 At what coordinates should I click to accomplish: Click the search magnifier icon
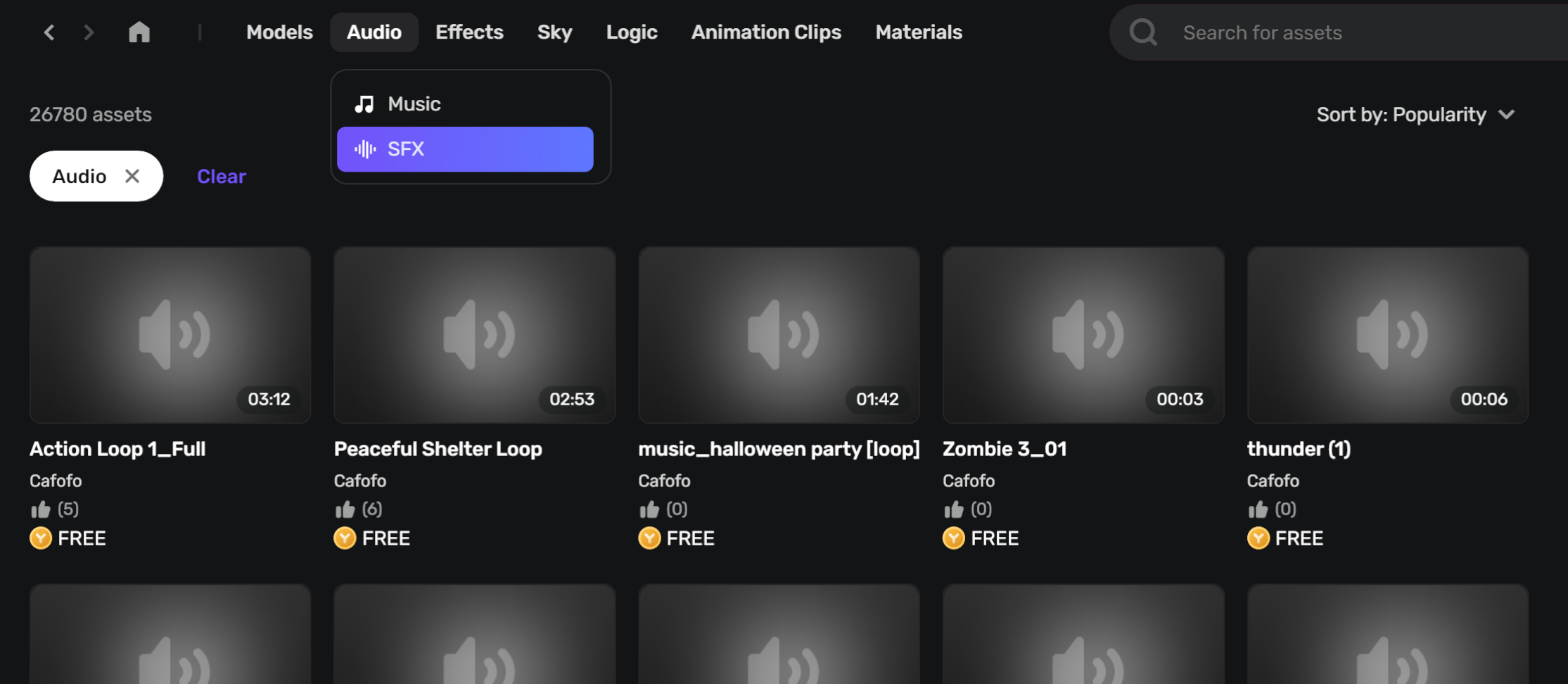1143,32
